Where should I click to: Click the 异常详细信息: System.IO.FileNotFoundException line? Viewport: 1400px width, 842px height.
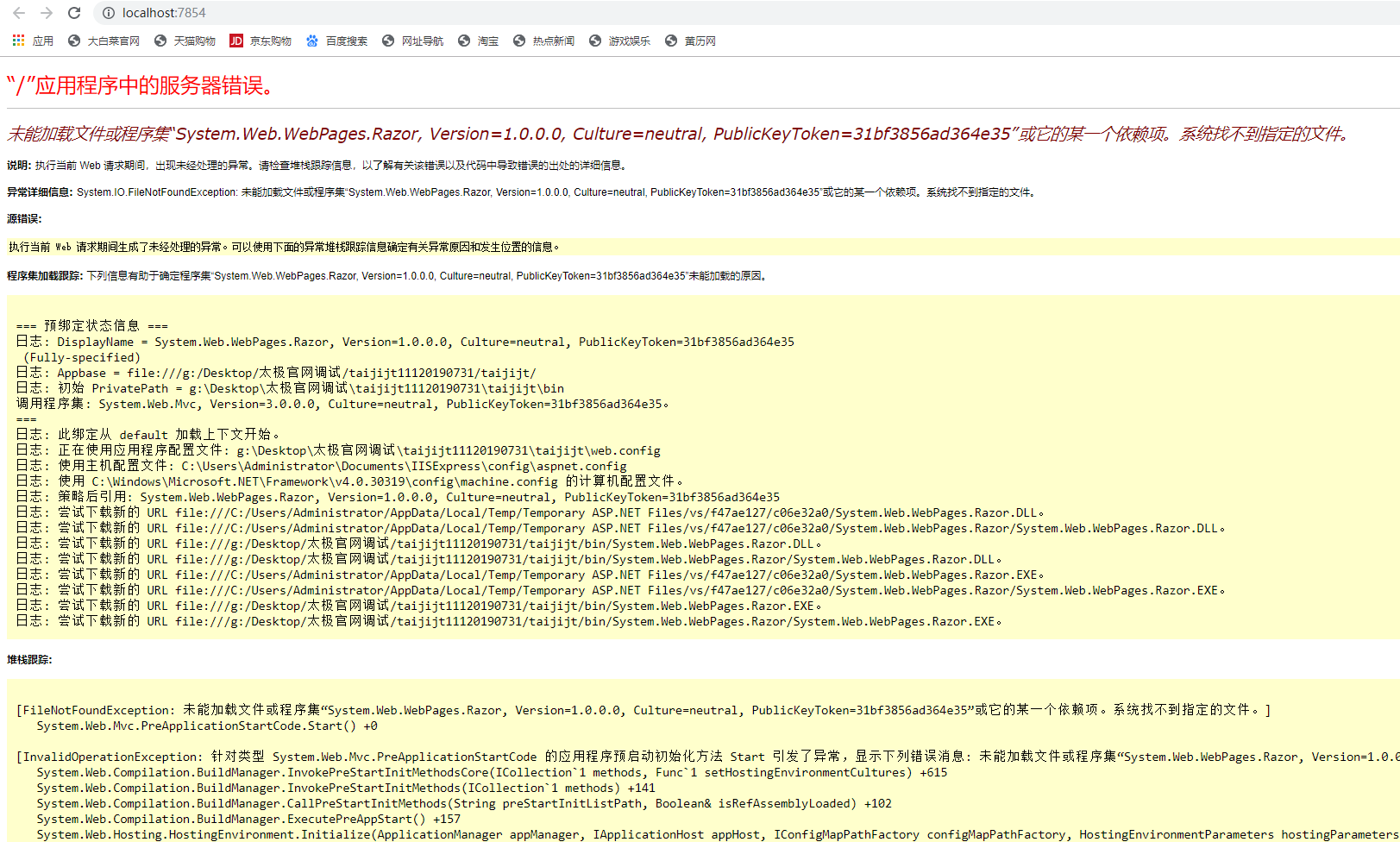point(522,192)
